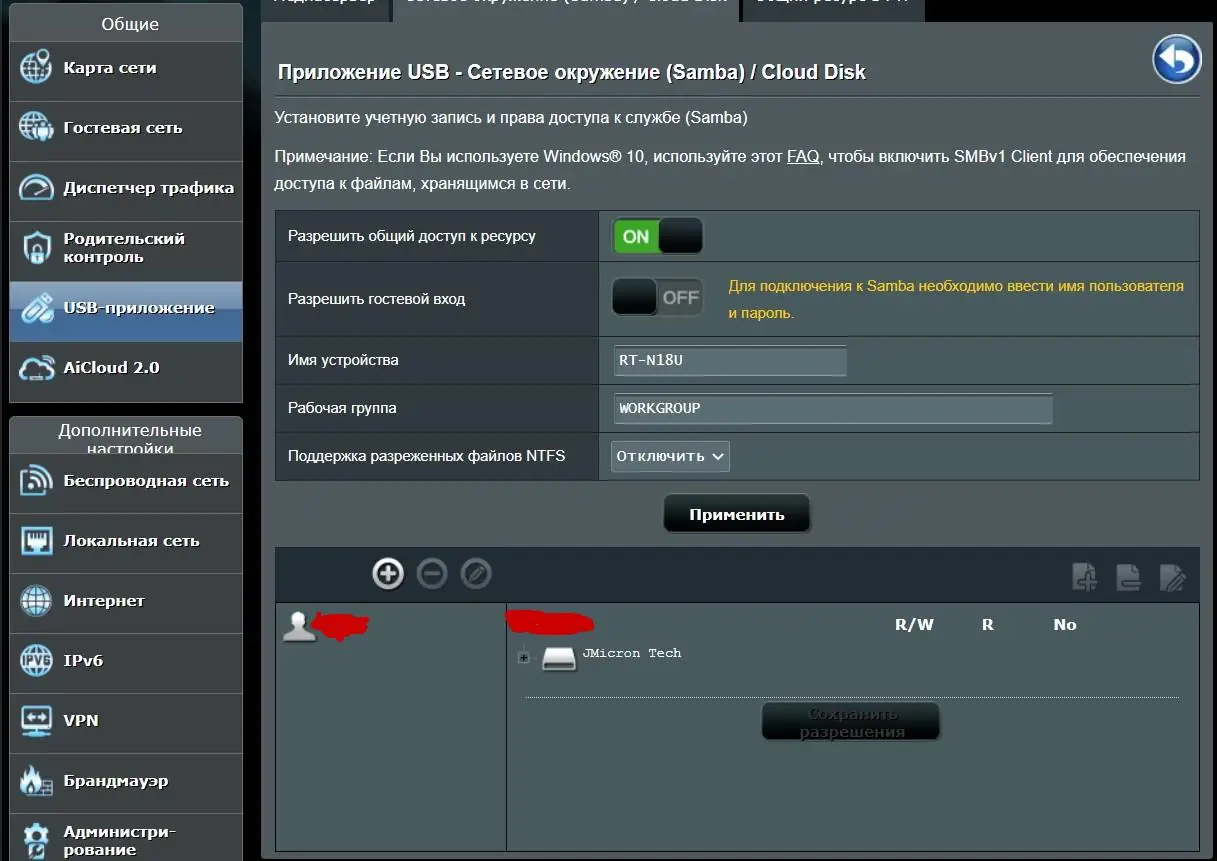The width and height of the screenshot is (1217, 861).
Task: Open the VPN section
Action: click(126, 722)
